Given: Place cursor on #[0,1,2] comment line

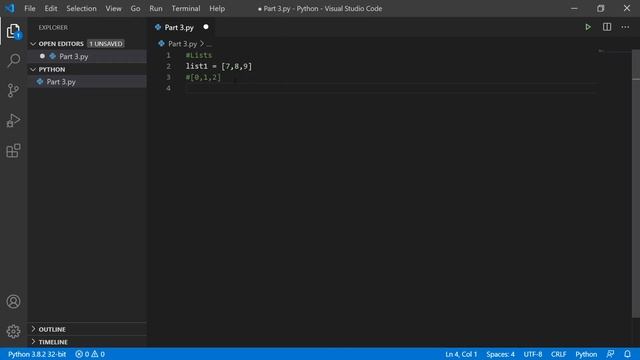Looking at the screenshot, I should 203,77.
